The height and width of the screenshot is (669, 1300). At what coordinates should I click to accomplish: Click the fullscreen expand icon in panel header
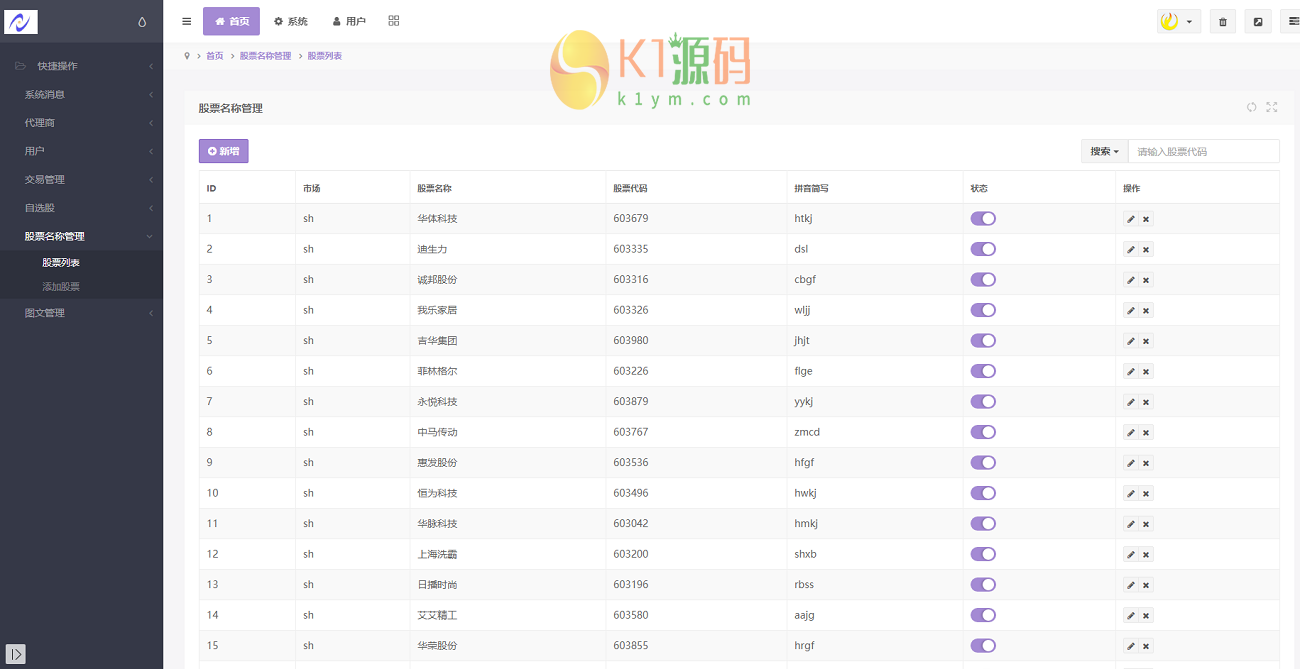pos(1272,107)
